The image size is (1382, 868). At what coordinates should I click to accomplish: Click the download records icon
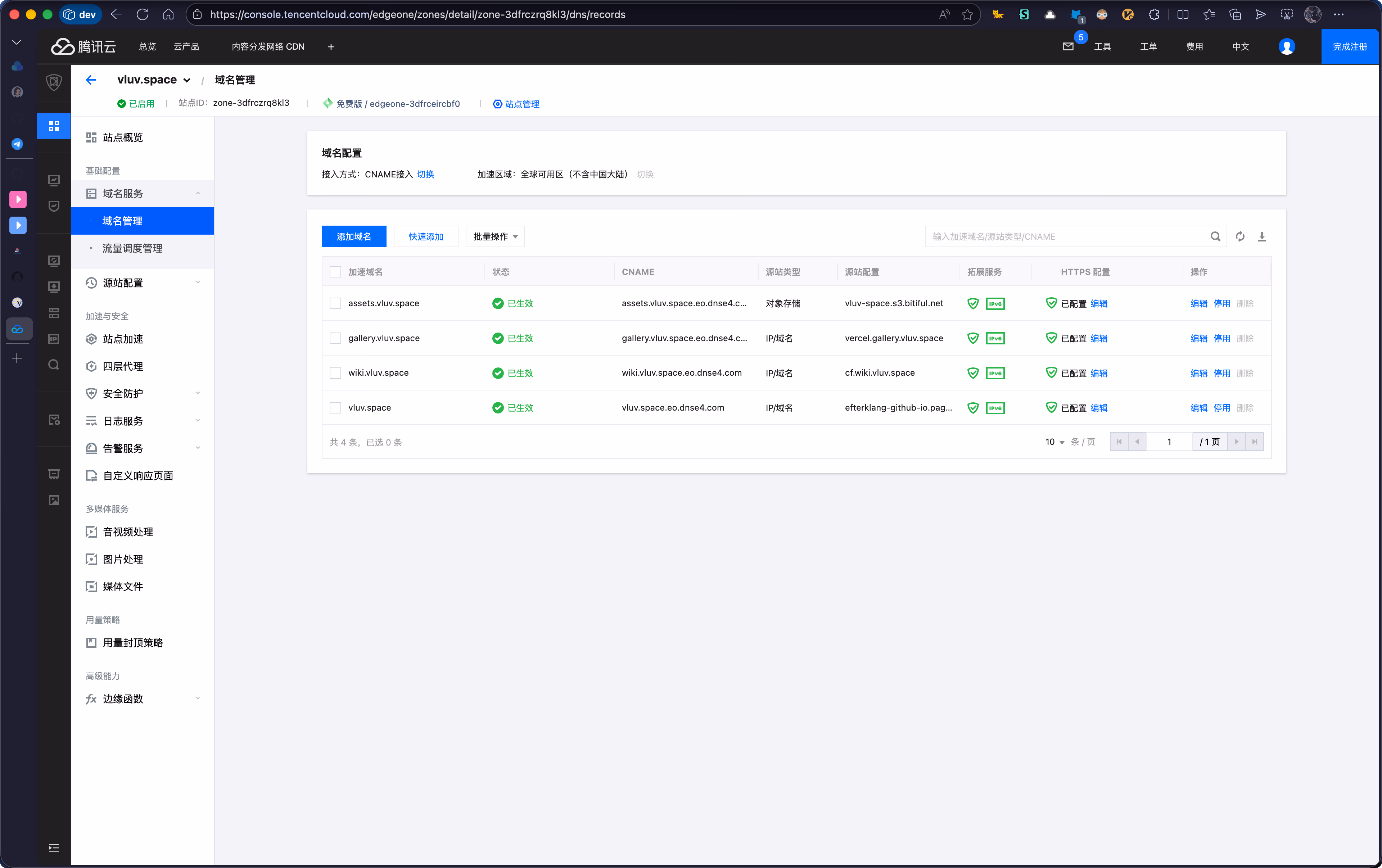coord(1261,236)
